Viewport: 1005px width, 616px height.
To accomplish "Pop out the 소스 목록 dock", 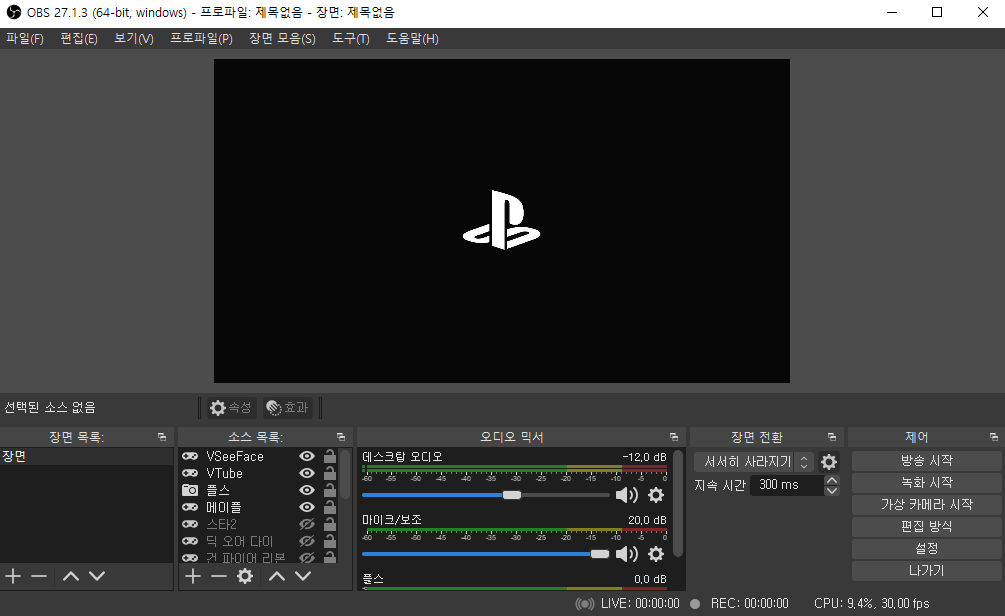I will (x=341, y=437).
